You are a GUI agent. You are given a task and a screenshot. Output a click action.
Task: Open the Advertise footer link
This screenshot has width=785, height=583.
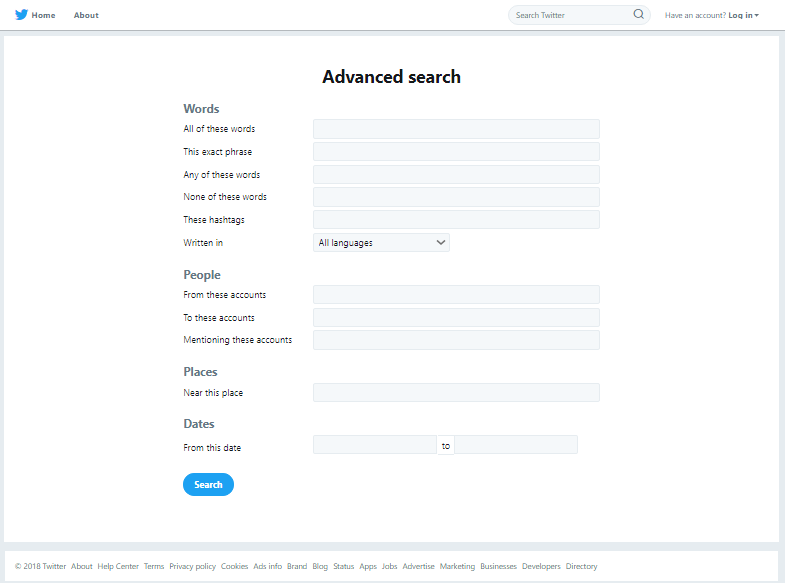point(419,566)
